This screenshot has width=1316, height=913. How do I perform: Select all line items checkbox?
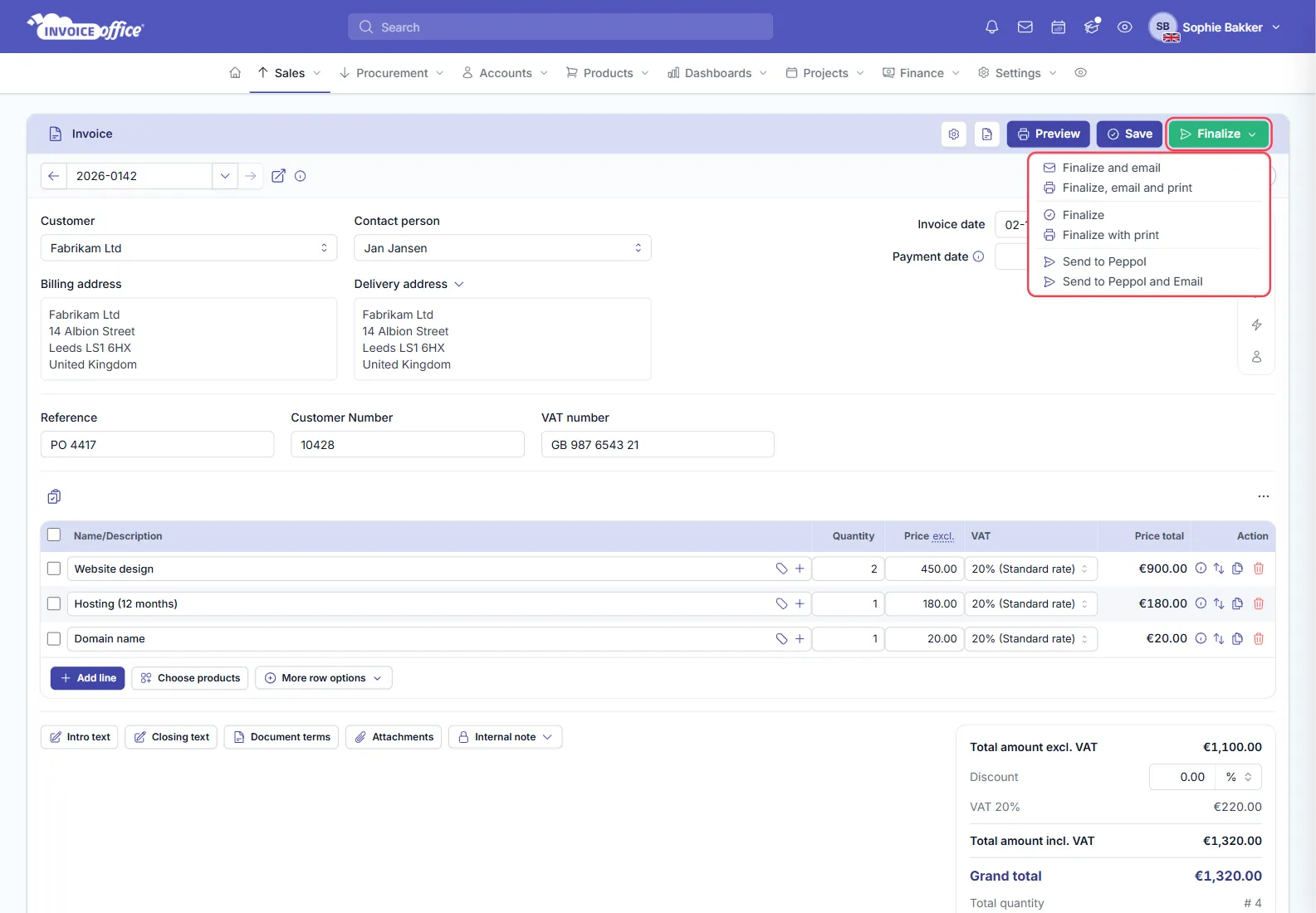click(x=54, y=535)
